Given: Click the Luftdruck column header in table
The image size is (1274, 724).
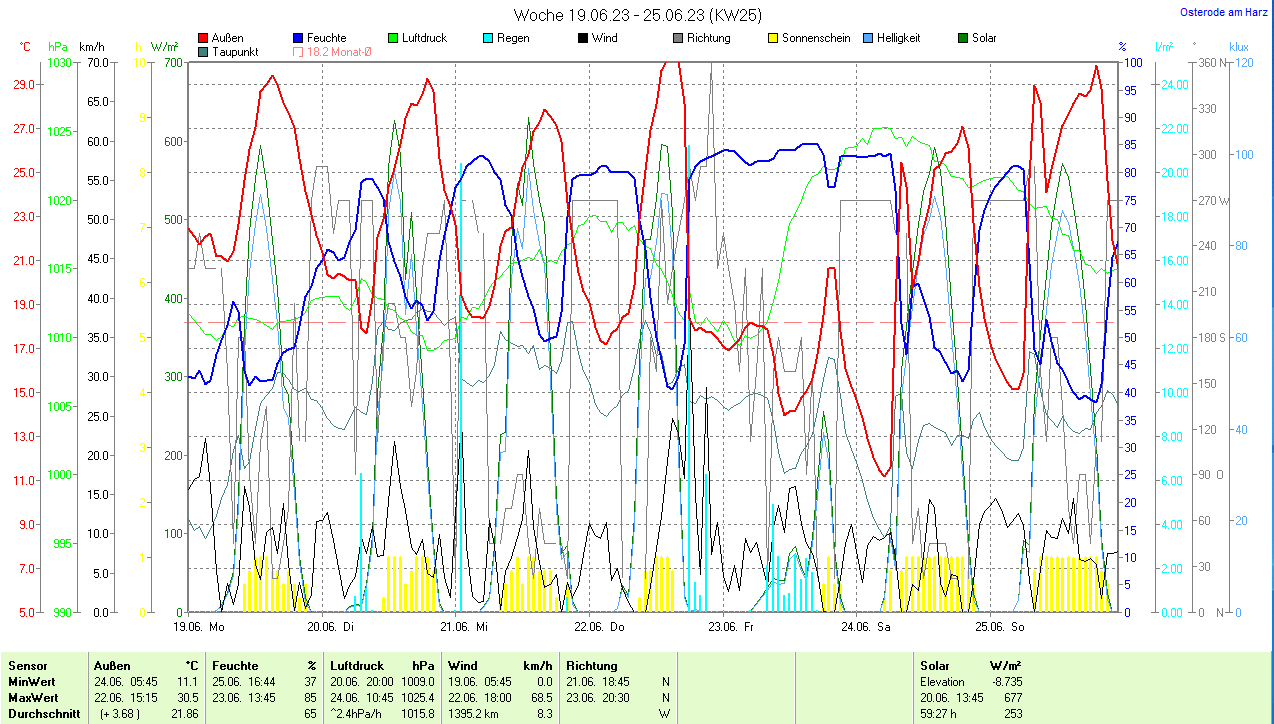Looking at the screenshot, I should coord(358,665).
